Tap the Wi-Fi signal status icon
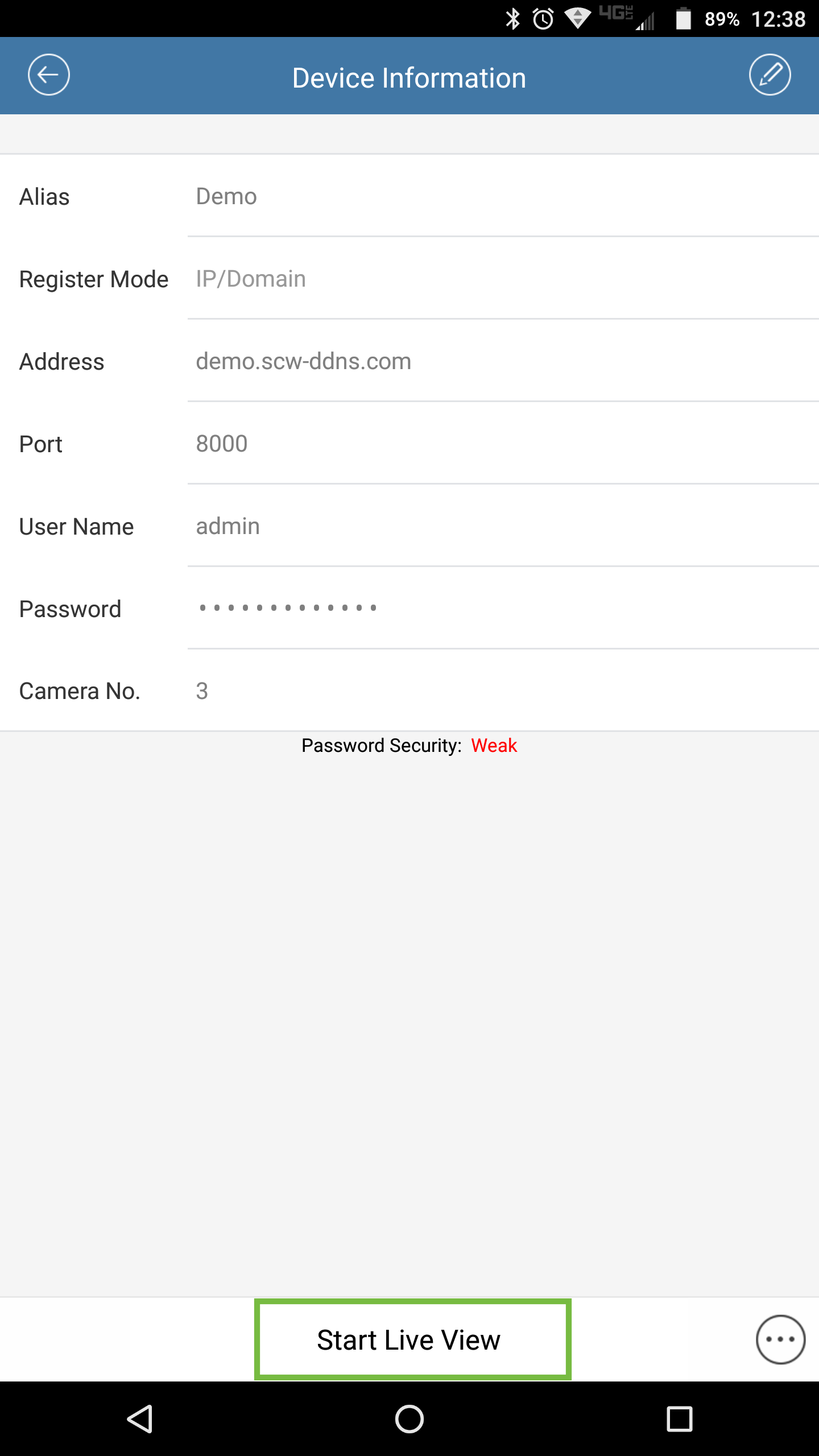 click(x=578, y=19)
